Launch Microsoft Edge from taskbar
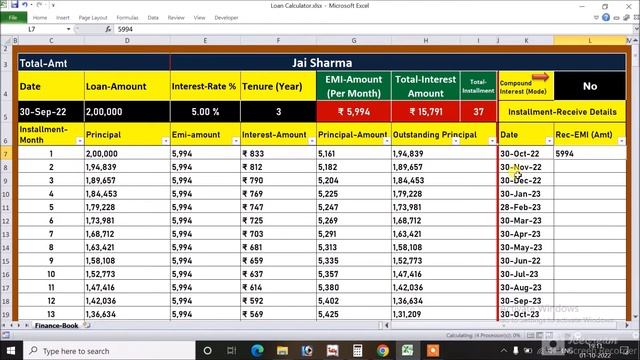The height and width of the screenshot is (360, 640). click(257, 351)
